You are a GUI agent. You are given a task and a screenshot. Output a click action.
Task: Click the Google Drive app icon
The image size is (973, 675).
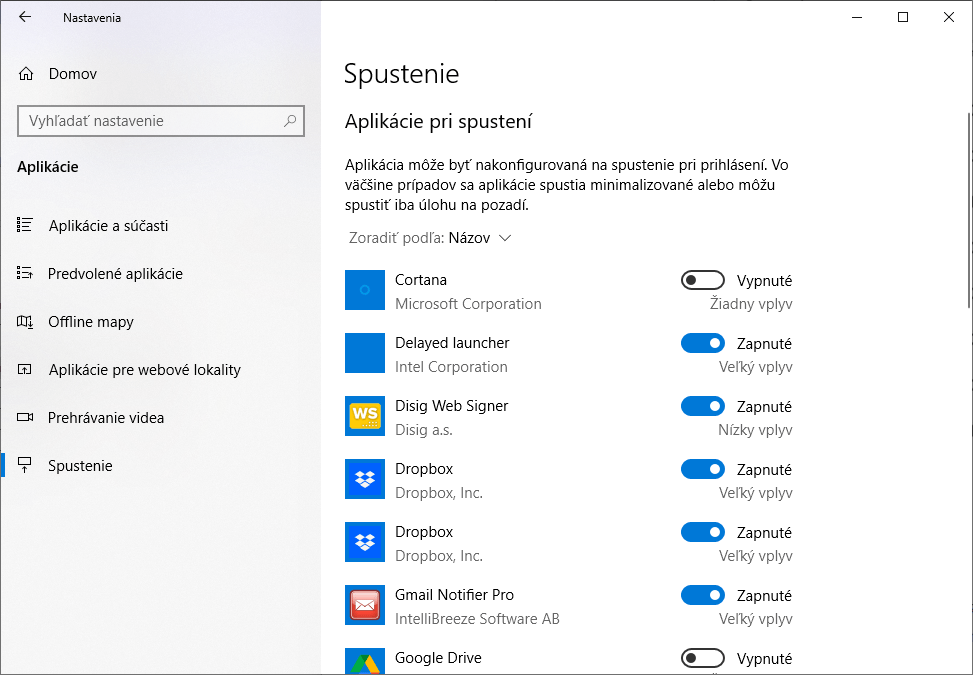tap(365, 661)
